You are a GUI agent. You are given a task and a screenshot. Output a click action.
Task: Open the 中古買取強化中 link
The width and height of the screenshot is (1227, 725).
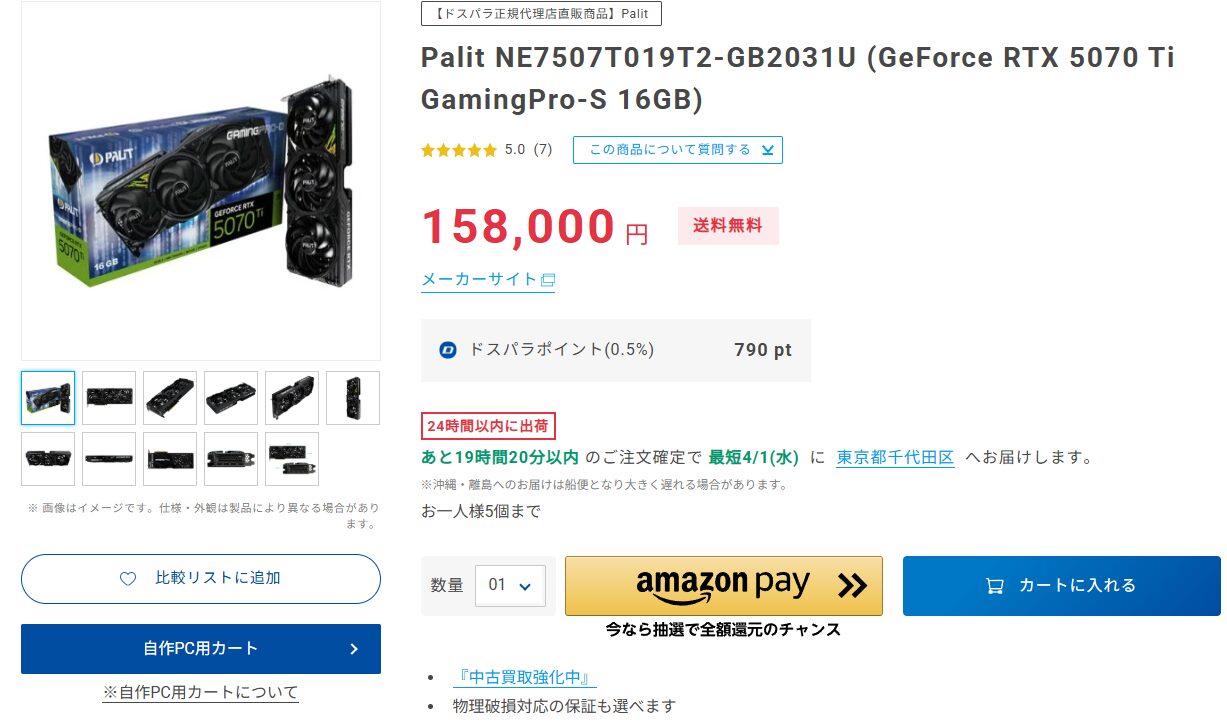coord(522,677)
